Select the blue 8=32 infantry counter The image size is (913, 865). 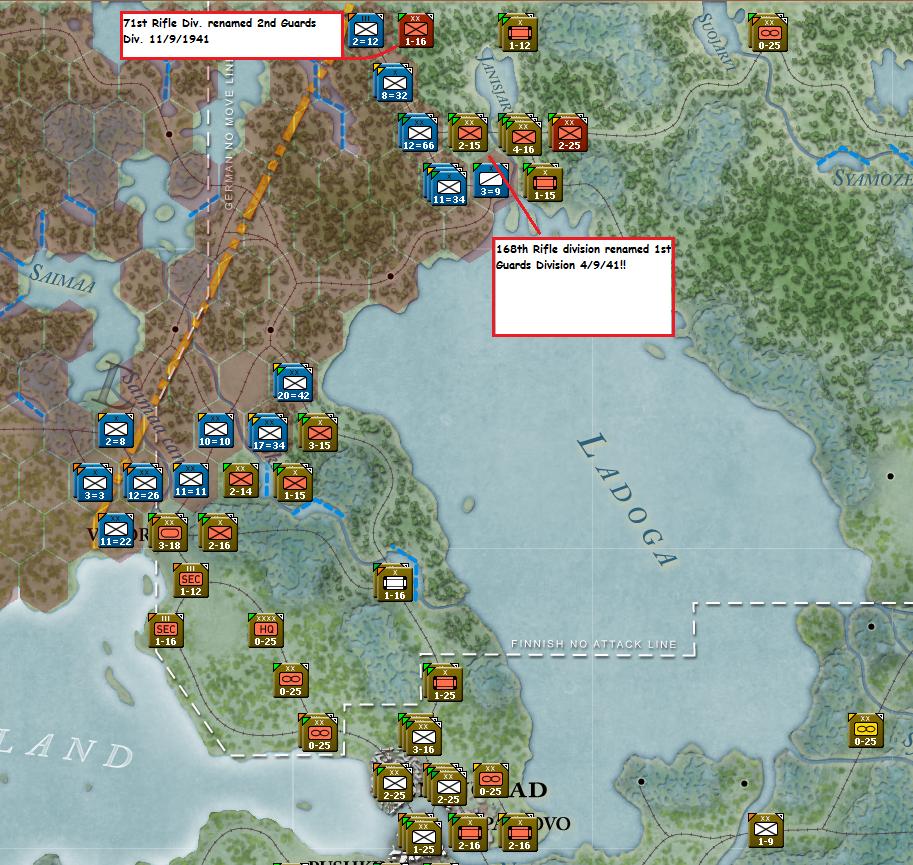pyautogui.click(x=394, y=83)
